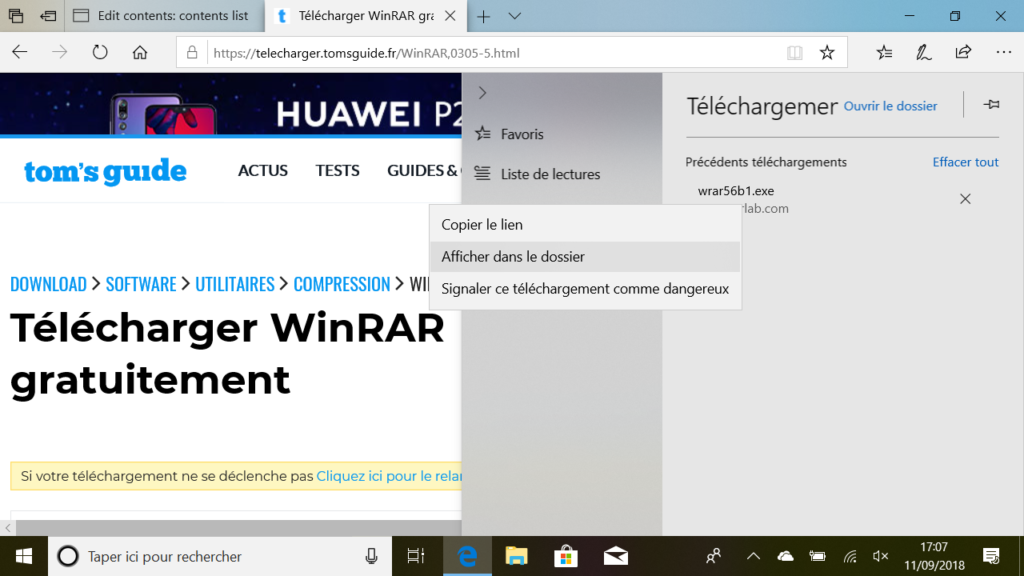Switch to the 'Edit contents: contents list' tab
The height and width of the screenshot is (576, 1024).
165,16
